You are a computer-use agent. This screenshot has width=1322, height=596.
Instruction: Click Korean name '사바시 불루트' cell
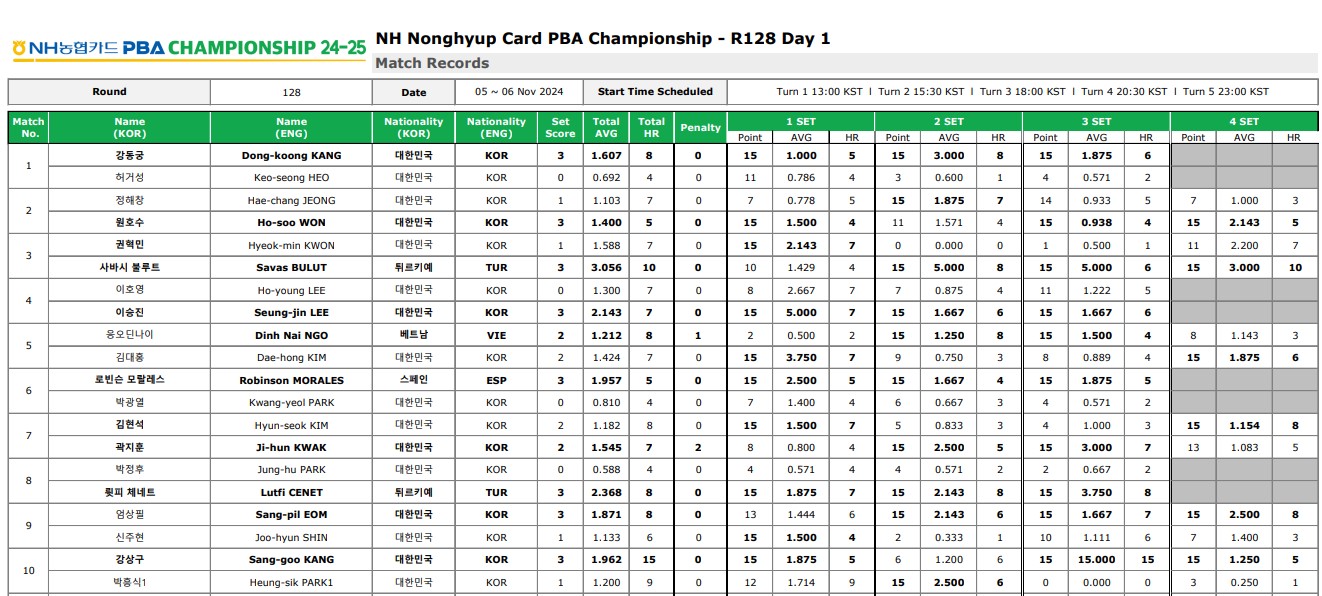129,268
